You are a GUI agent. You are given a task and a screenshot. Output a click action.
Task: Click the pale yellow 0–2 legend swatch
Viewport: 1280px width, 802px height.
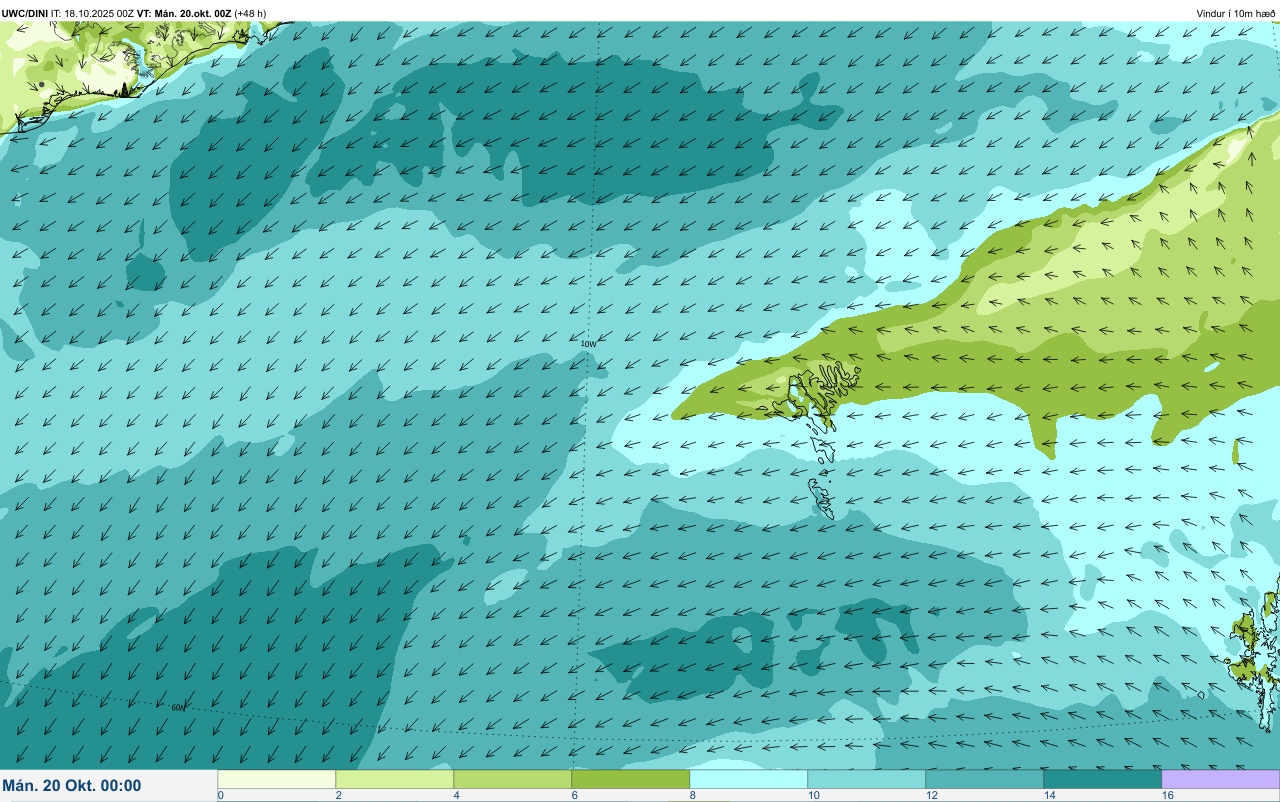[277, 779]
